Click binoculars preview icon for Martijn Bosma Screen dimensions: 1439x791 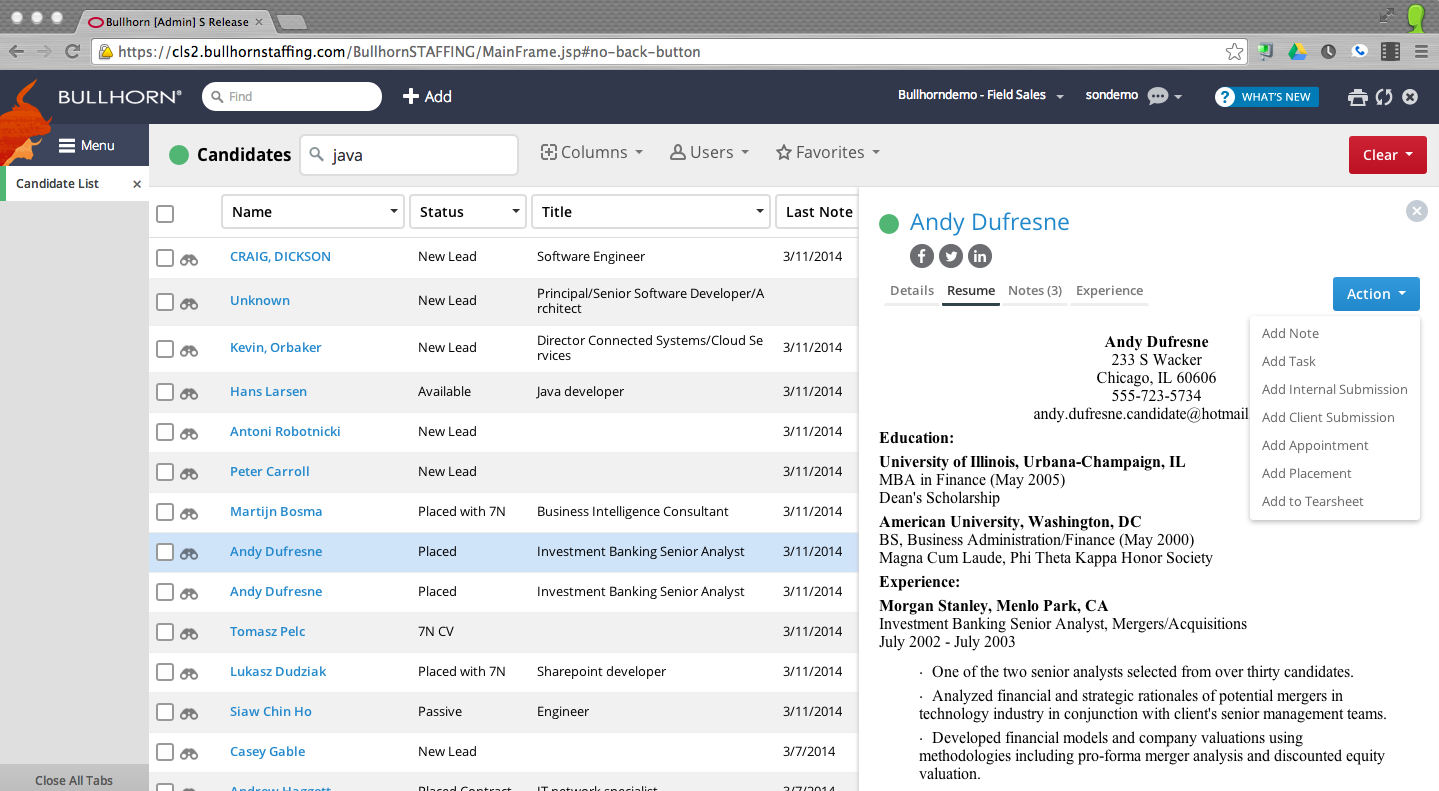[x=189, y=514]
